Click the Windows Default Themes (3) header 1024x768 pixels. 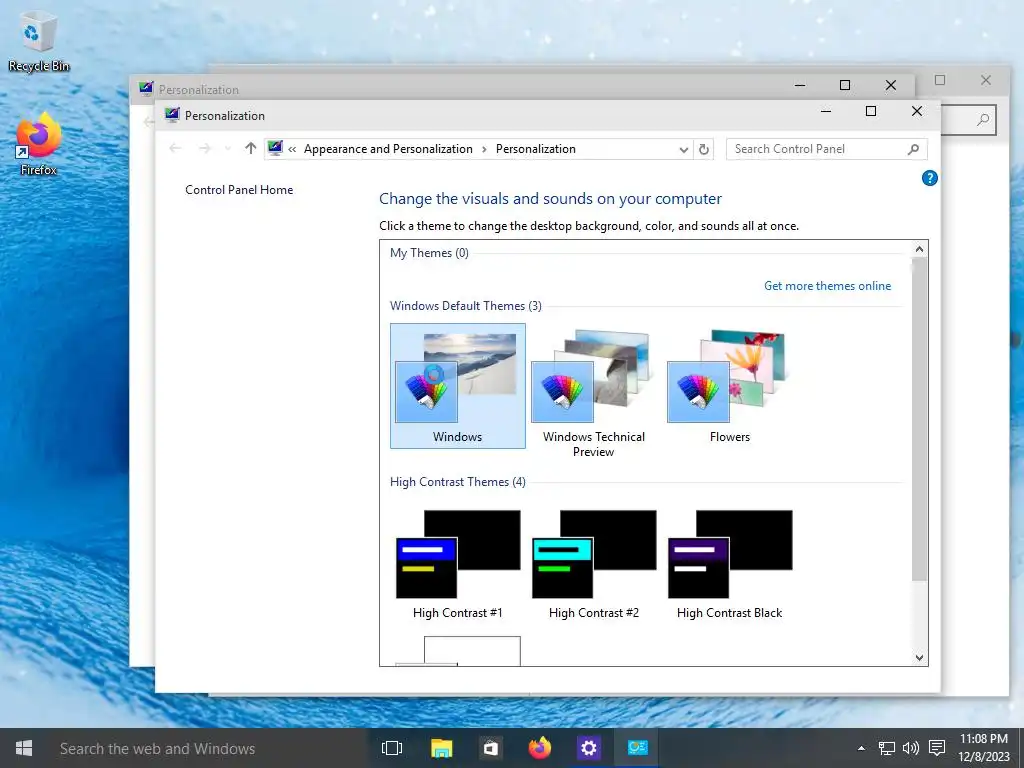466,306
